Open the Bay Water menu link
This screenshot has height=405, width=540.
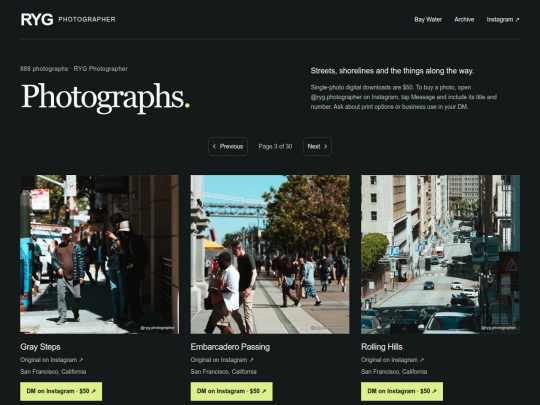(x=428, y=20)
